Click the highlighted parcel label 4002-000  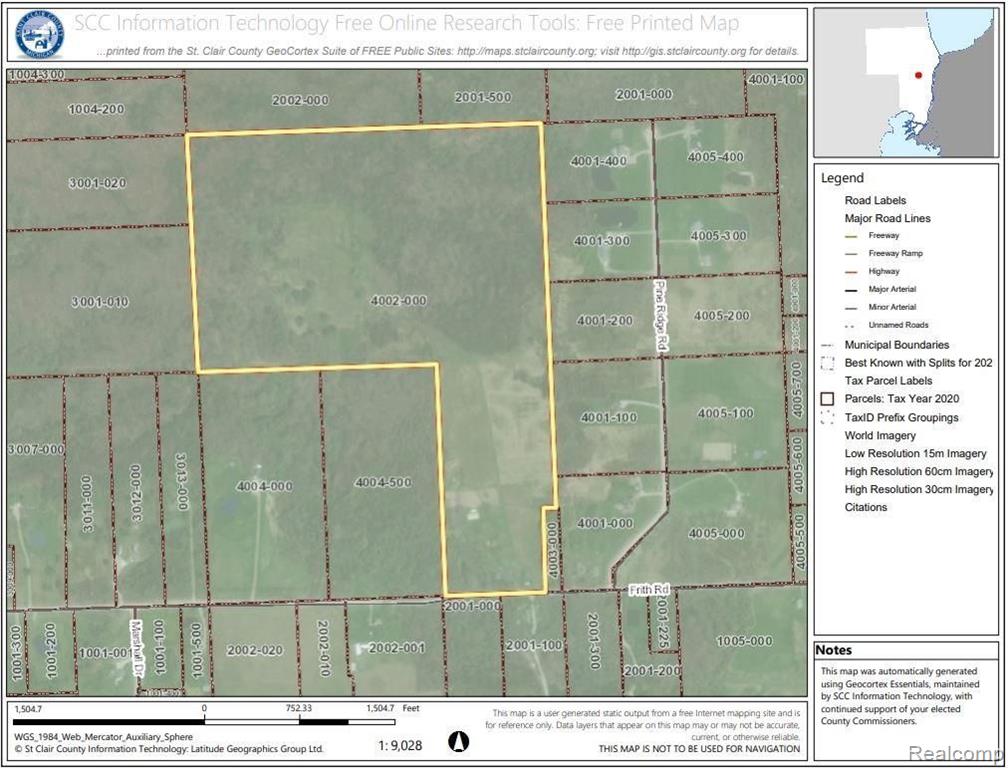point(399,300)
